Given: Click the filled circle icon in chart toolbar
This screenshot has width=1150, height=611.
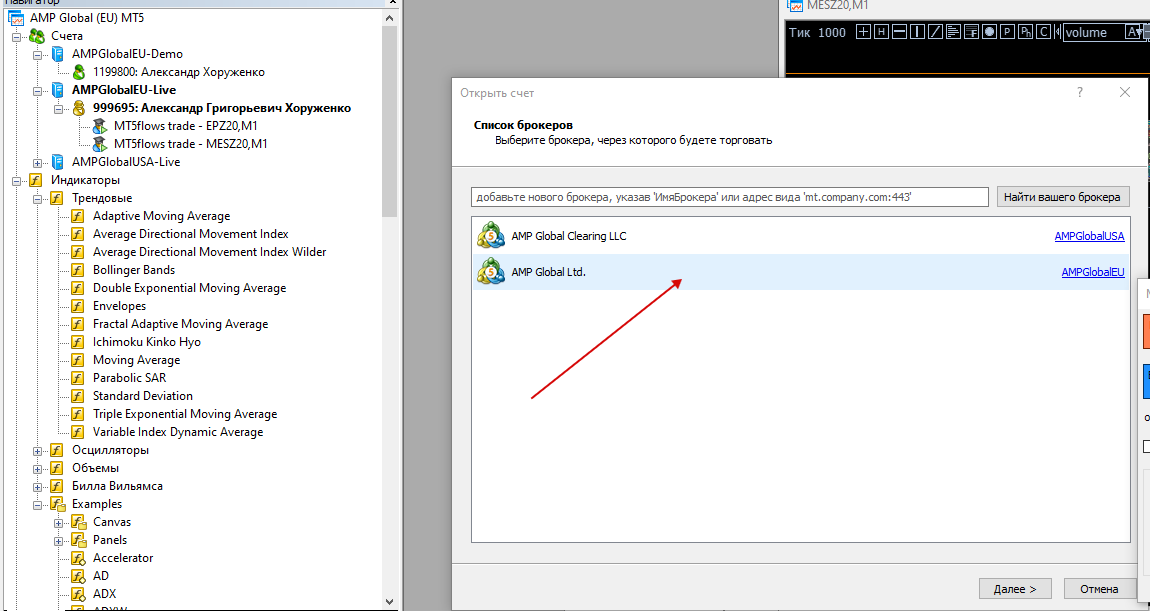Looking at the screenshot, I should [x=989, y=32].
